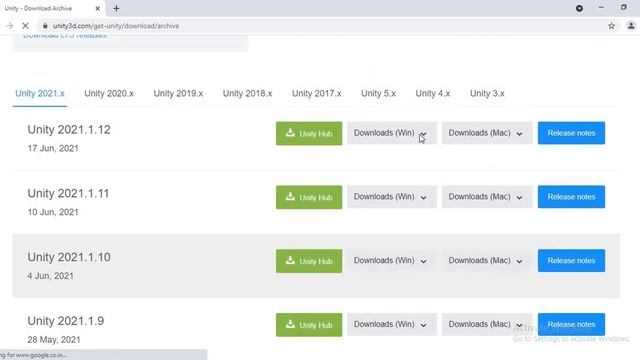Expand Downloads (Win) for Unity 2021.1.10
640x360 pixels.
click(x=392, y=260)
